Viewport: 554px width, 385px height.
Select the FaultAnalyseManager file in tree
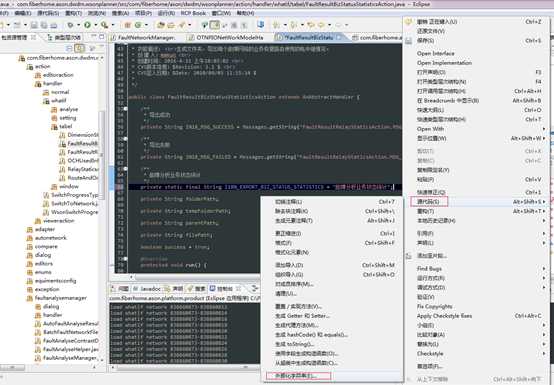point(67,358)
